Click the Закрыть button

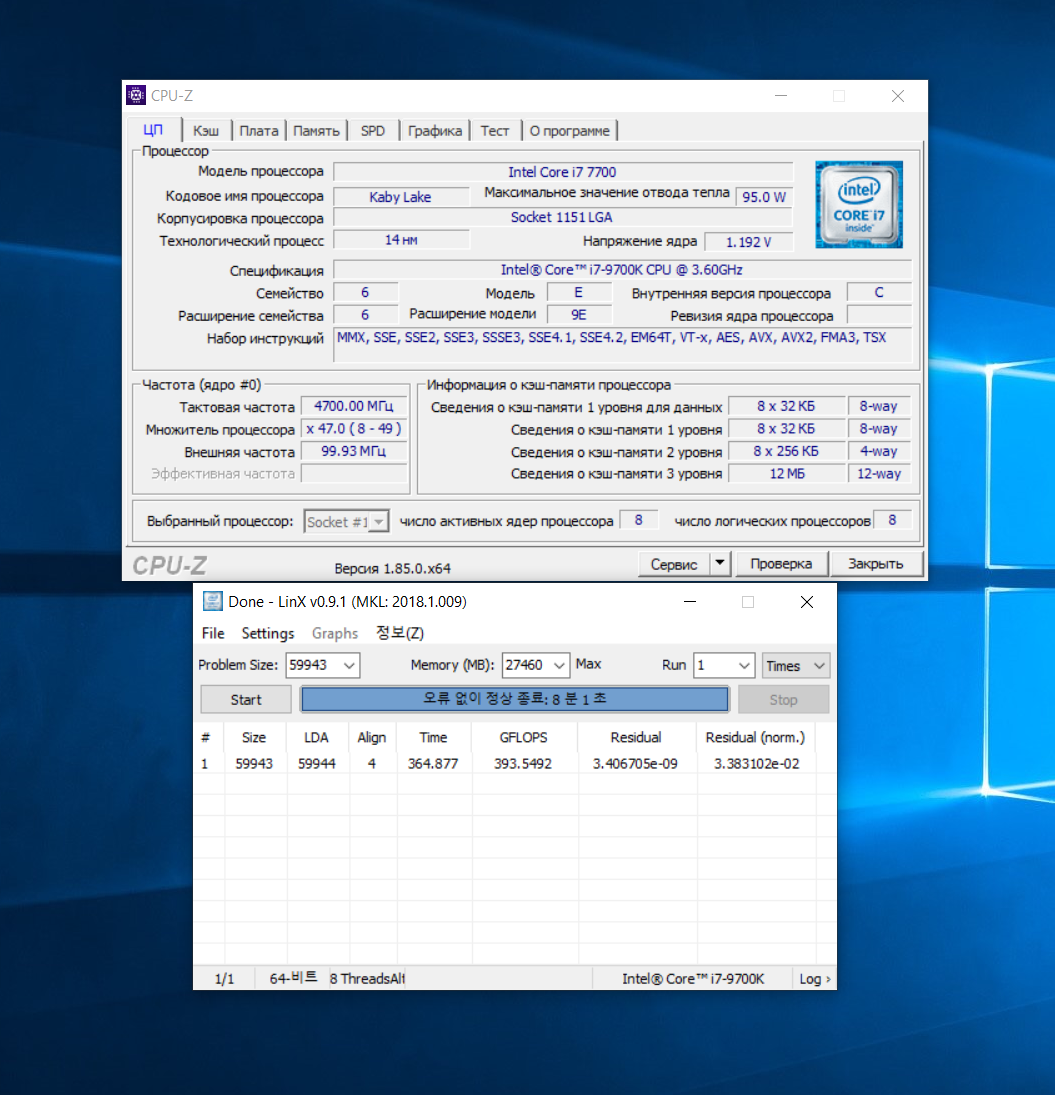click(x=876, y=564)
